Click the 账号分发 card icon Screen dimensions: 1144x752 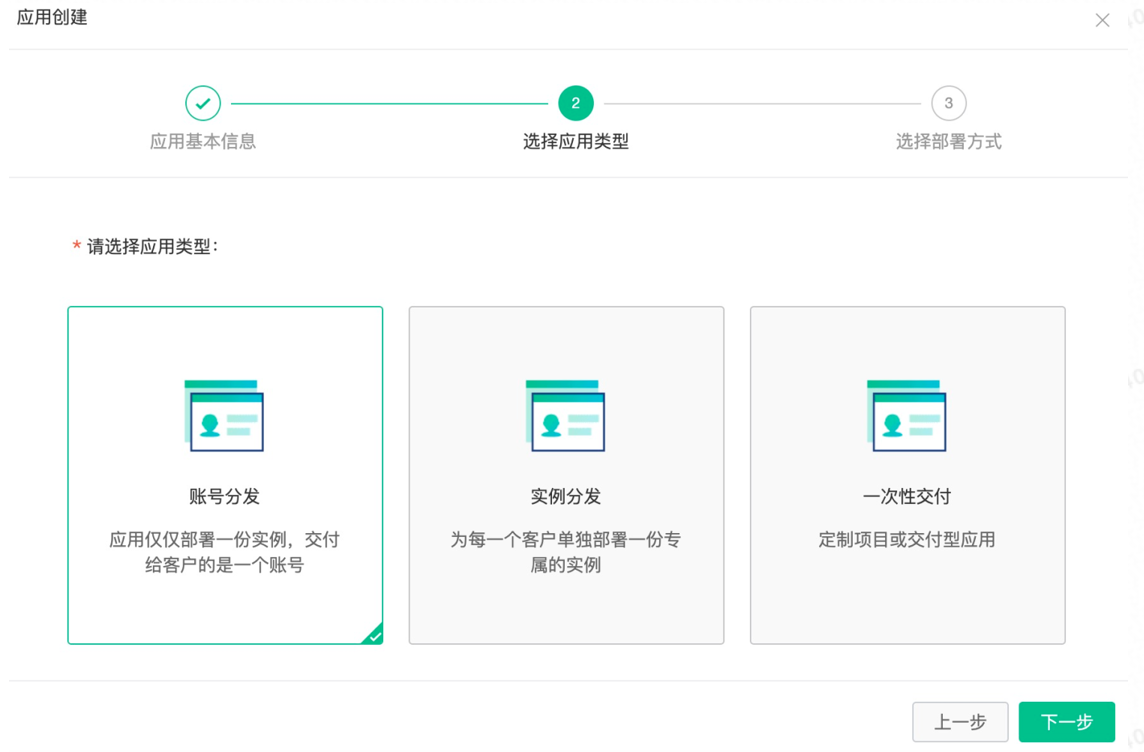[x=224, y=416]
